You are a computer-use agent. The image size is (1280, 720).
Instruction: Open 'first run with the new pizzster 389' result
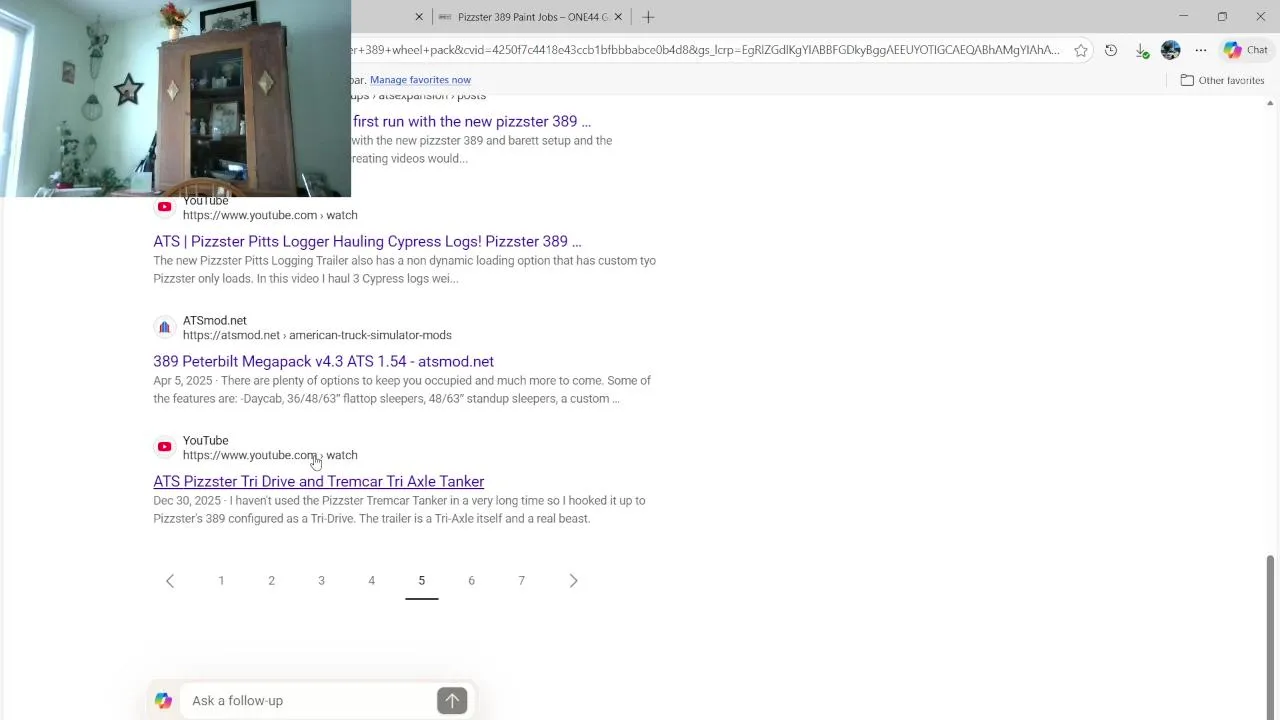472,121
